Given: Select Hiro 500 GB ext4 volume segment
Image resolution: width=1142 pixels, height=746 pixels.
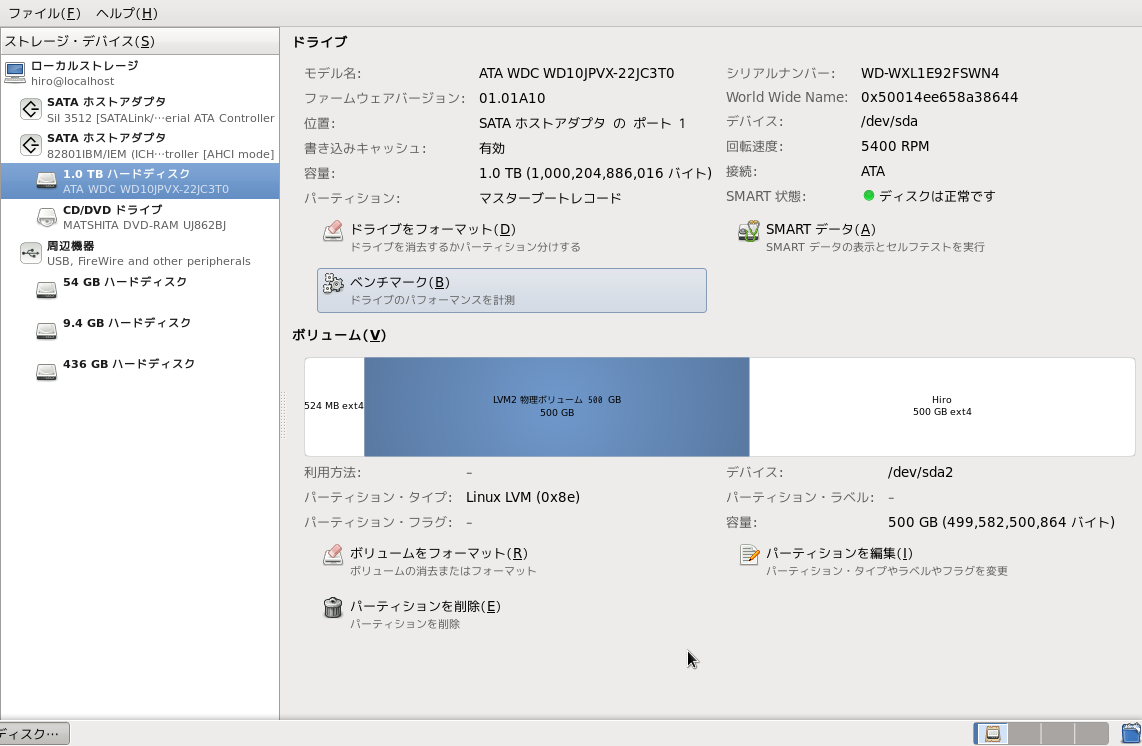Looking at the screenshot, I should coord(942,407).
